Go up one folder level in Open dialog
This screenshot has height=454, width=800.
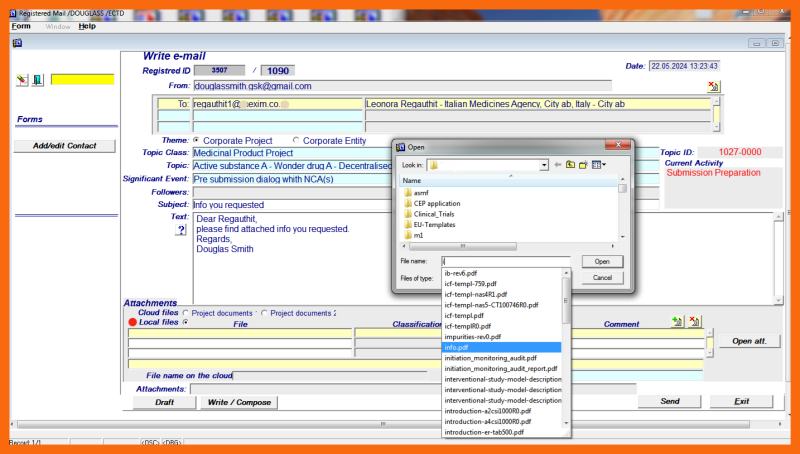click(x=570, y=165)
